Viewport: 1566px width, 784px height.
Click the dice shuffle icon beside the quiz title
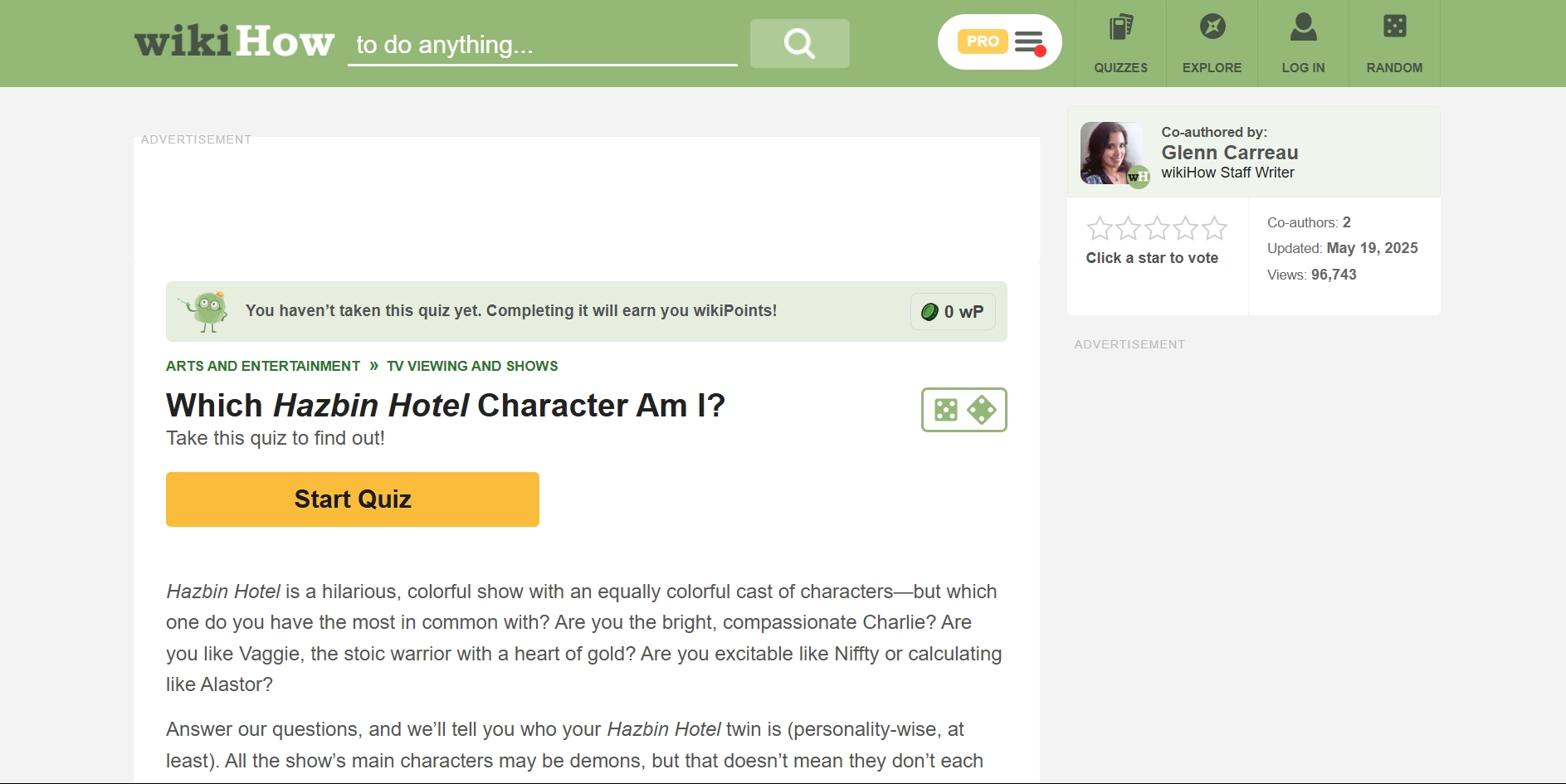click(963, 409)
